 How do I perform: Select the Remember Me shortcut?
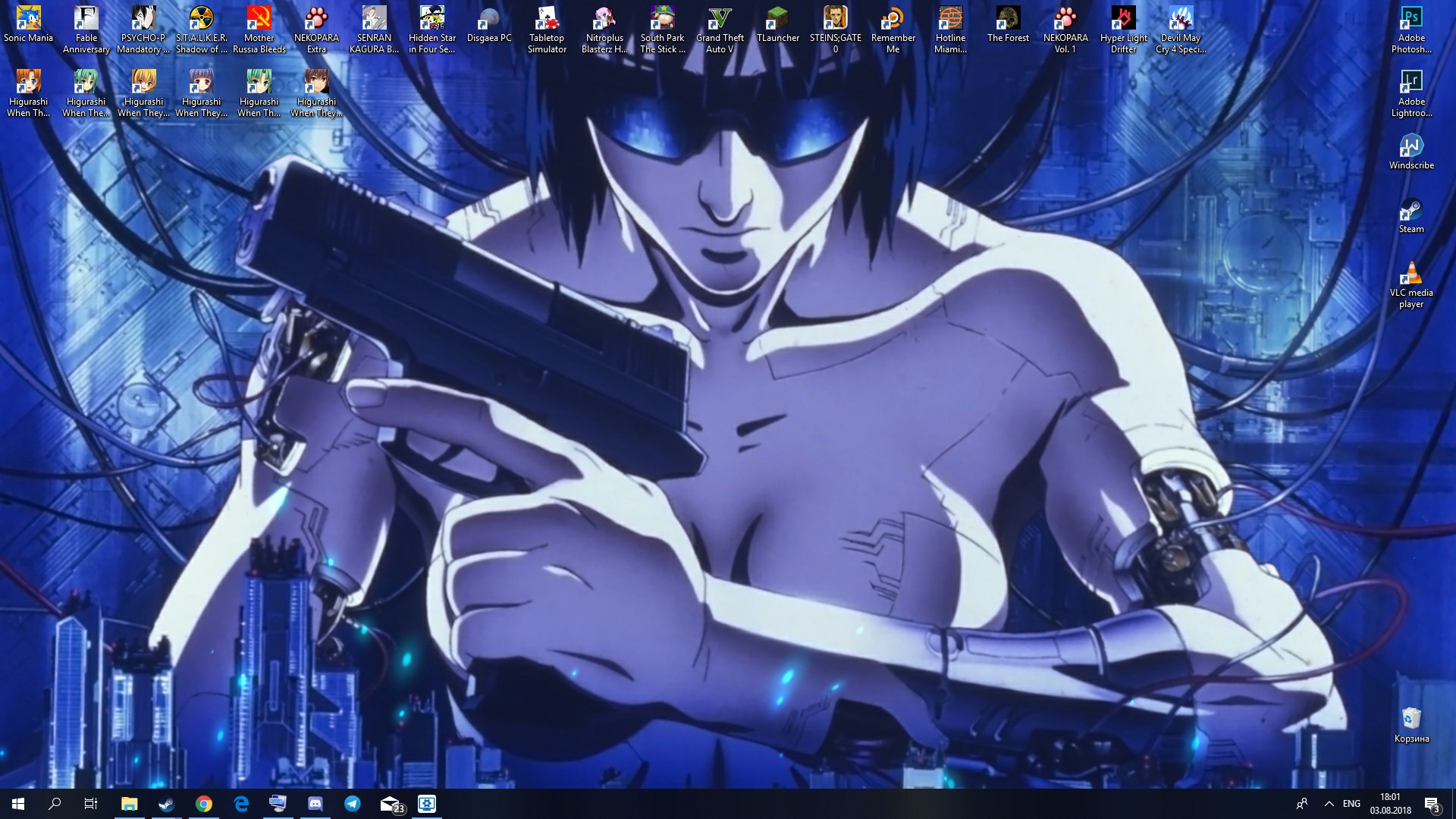click(893, 30)
